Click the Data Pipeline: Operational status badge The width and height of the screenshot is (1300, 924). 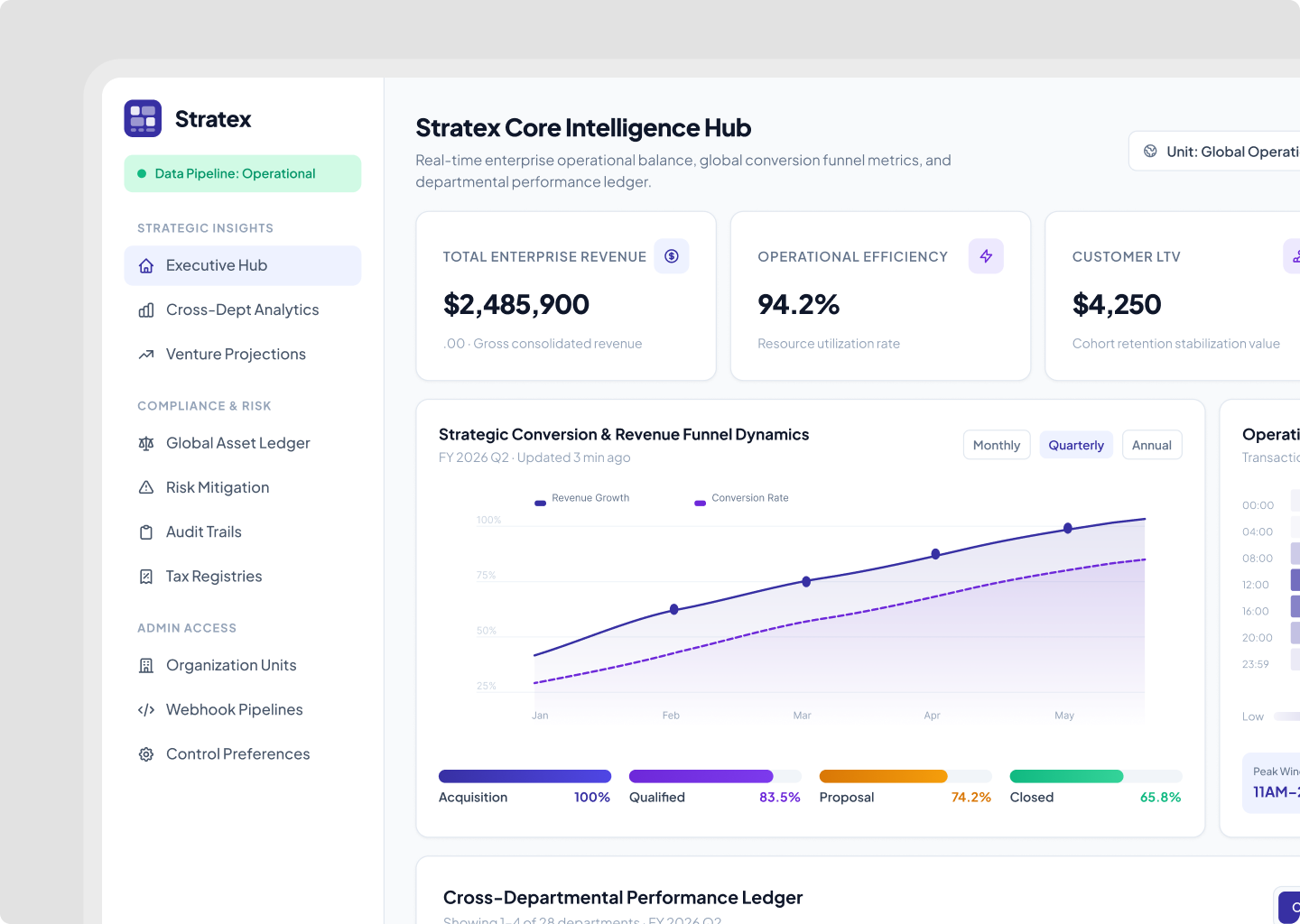point(243,173)
